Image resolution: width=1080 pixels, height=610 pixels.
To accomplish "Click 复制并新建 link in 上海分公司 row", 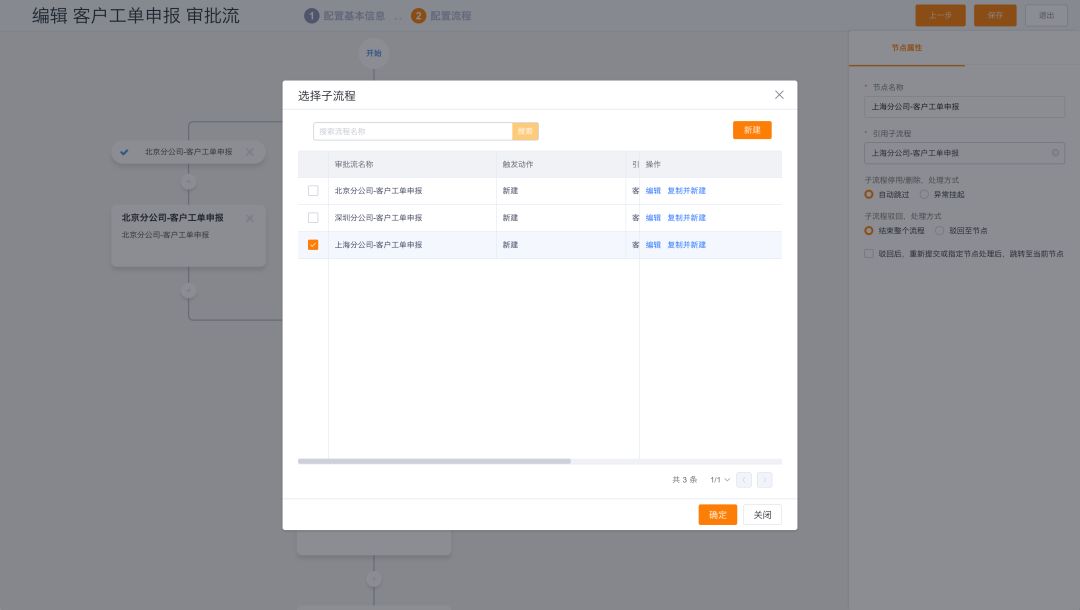I will 687,244.
